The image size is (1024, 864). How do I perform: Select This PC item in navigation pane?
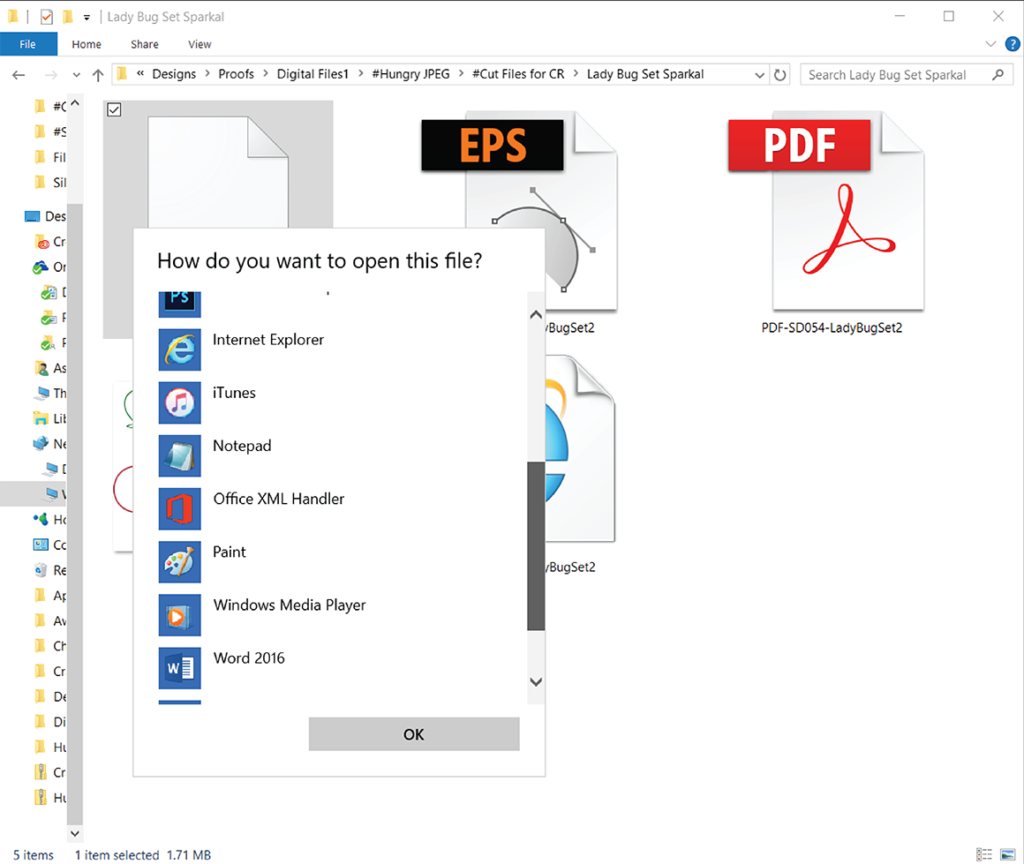tap(49, 393)
